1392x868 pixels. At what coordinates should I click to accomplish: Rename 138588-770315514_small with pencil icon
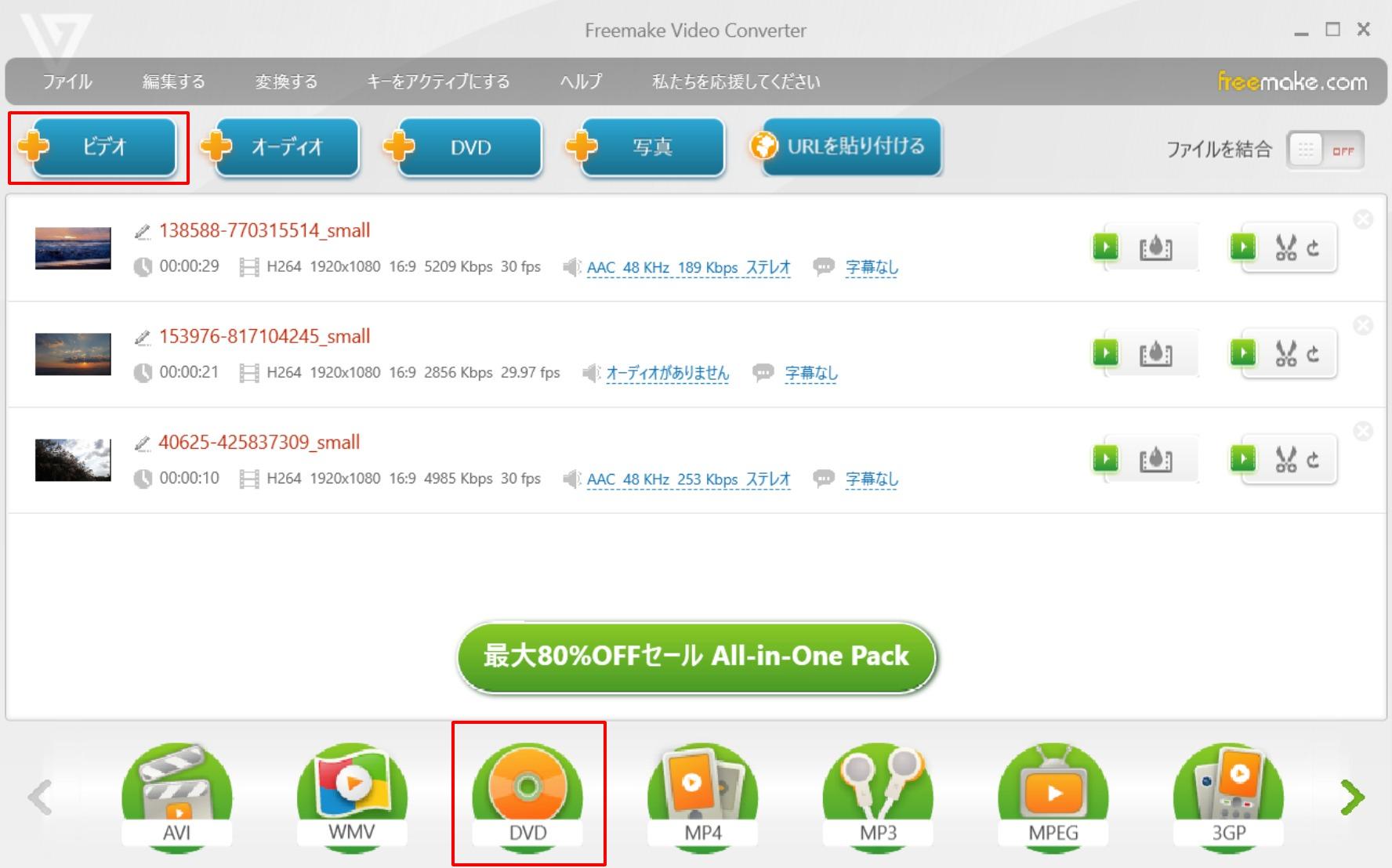[x=142, y=231]
